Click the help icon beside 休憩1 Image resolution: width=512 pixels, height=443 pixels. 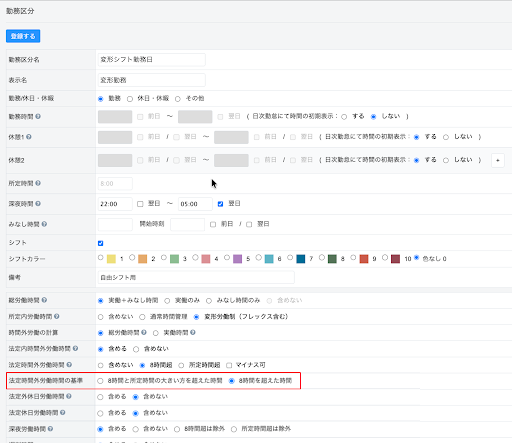(x=29, y=137)
